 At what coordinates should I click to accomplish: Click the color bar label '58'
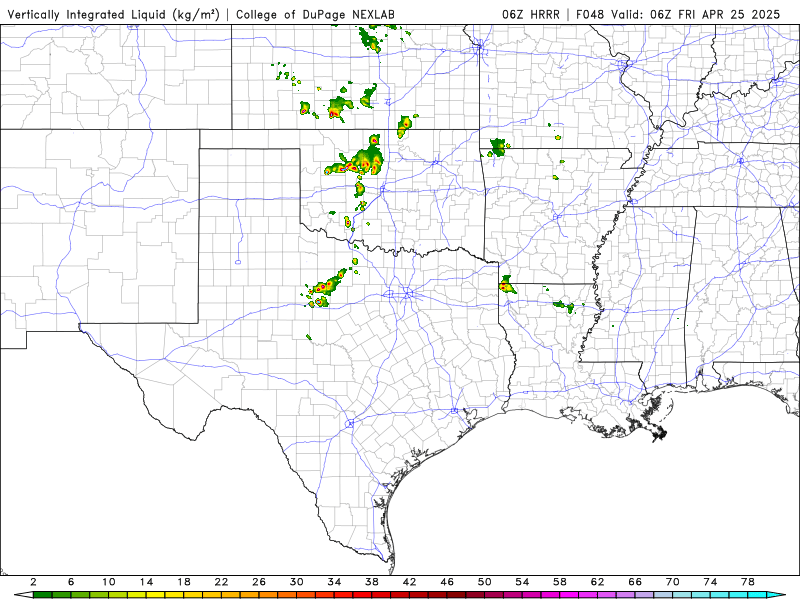(560, 582)
